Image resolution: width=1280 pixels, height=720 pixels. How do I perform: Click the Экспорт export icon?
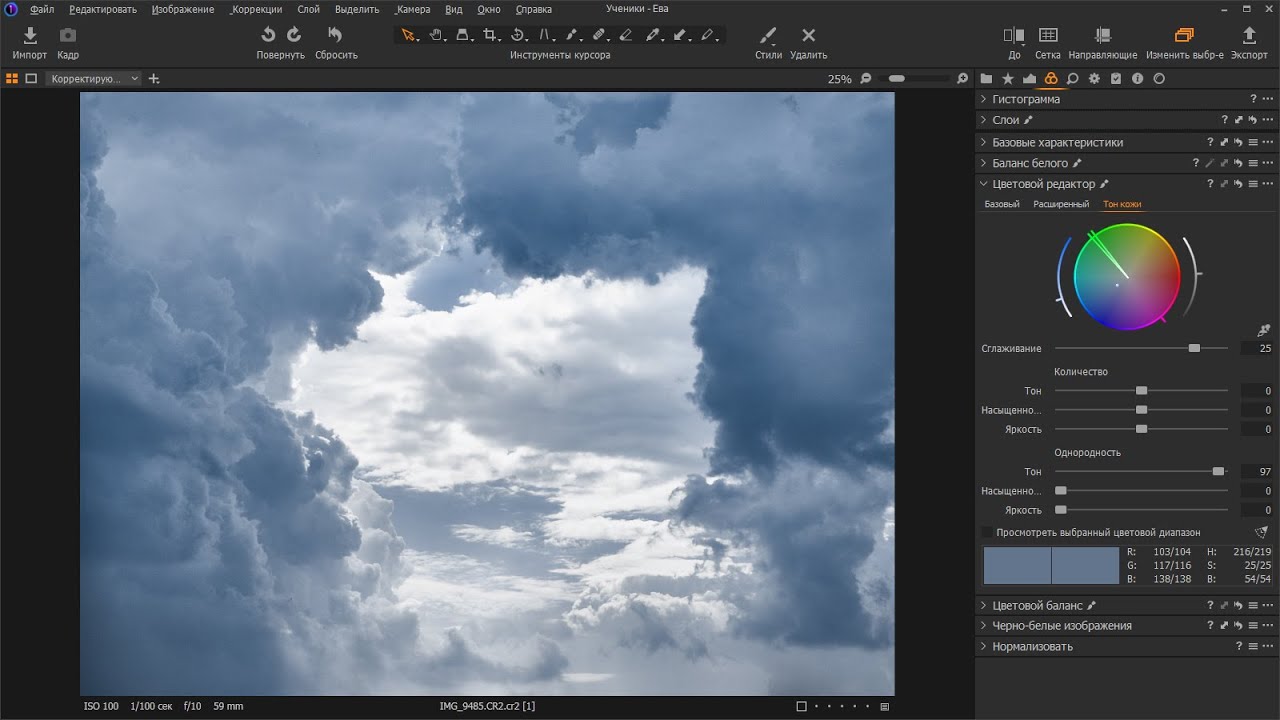(x=1249, y=35)
